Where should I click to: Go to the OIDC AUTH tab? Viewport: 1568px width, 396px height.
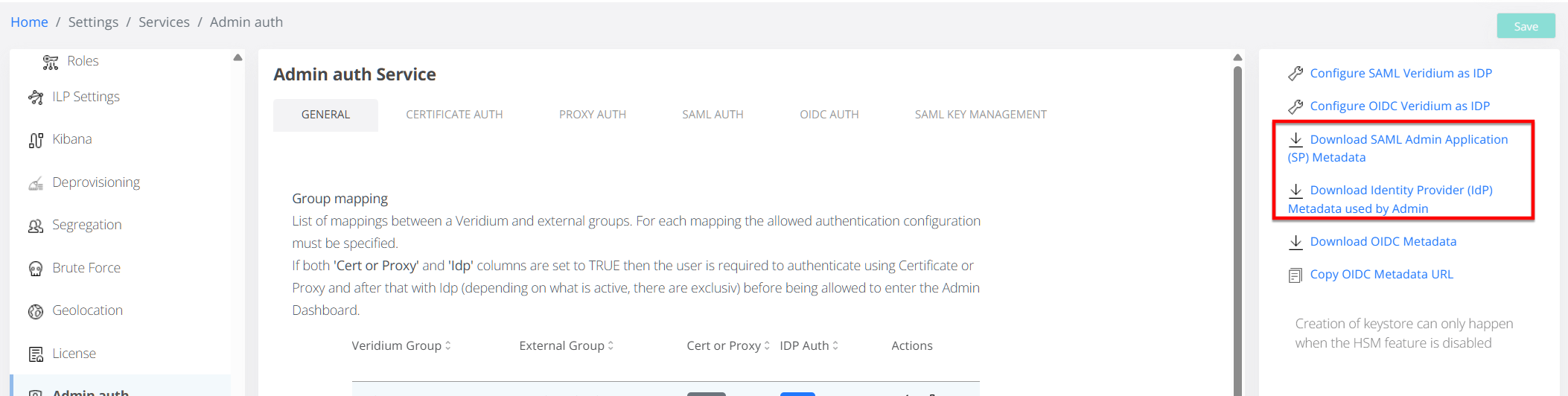829,115
